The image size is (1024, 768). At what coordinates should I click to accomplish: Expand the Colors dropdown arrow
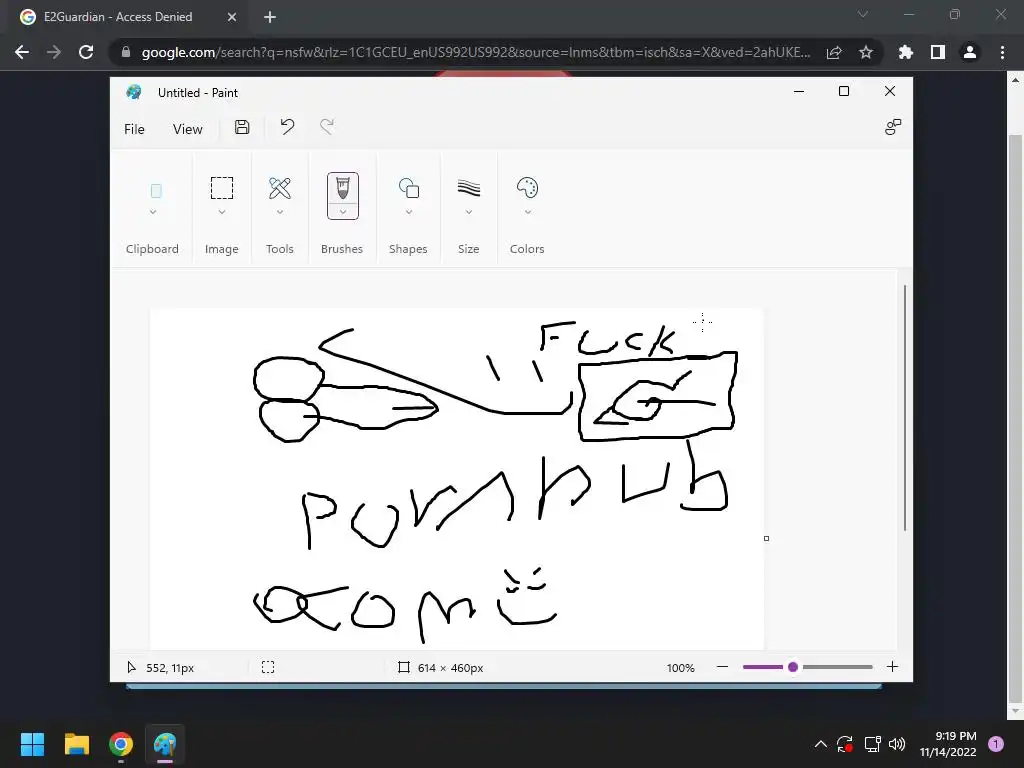(x=528, y=212)
